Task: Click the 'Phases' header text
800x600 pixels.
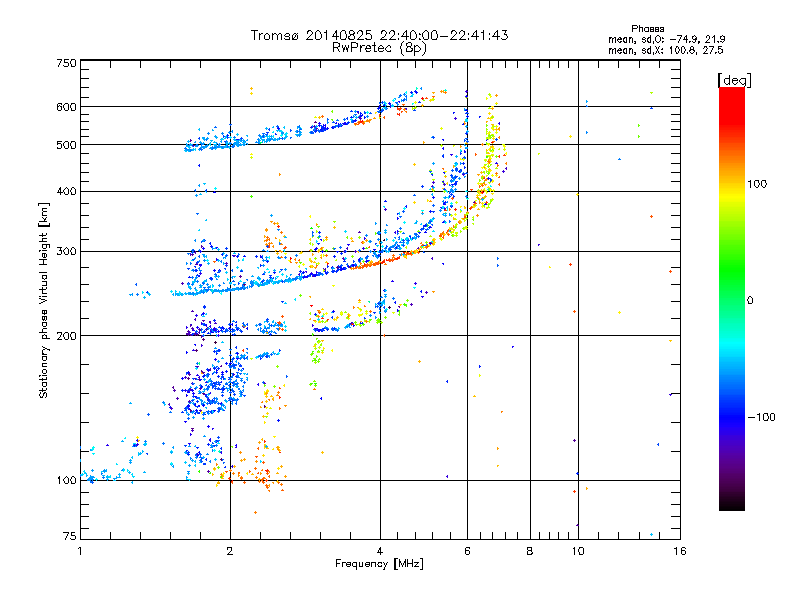Action: click(x=647, y=29)
